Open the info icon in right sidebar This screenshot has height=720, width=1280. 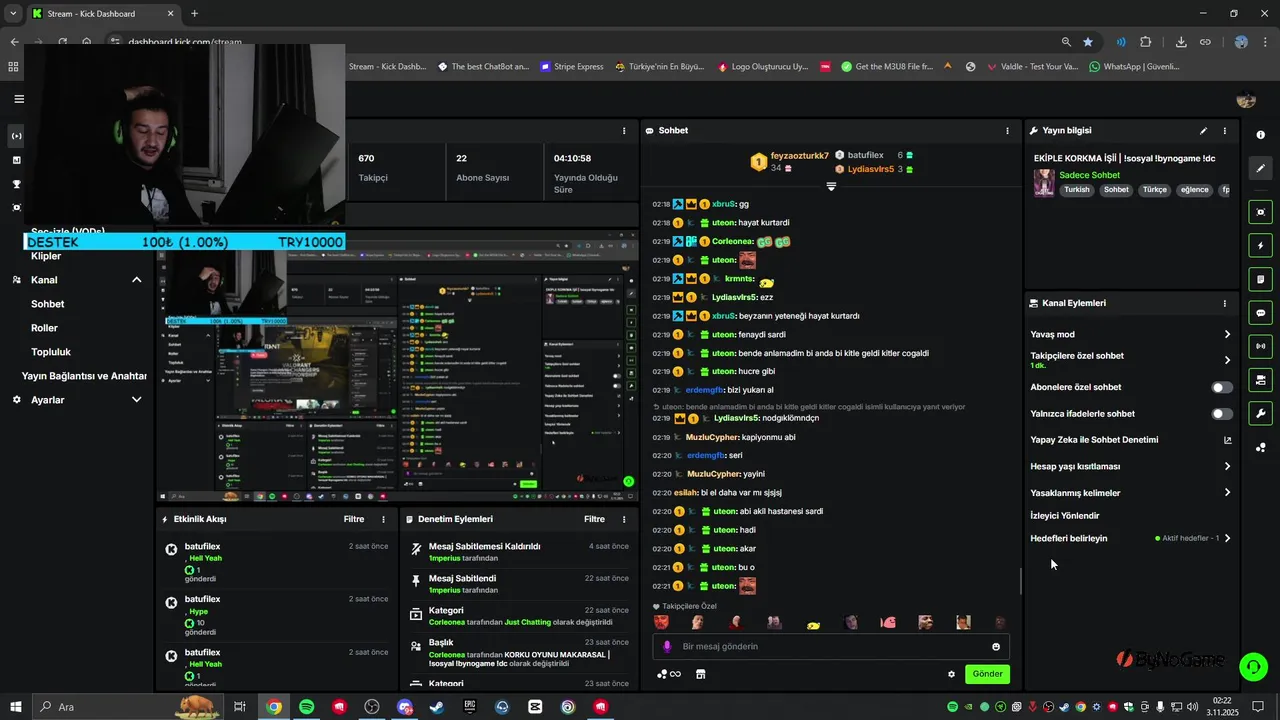tap(1260, 135)
